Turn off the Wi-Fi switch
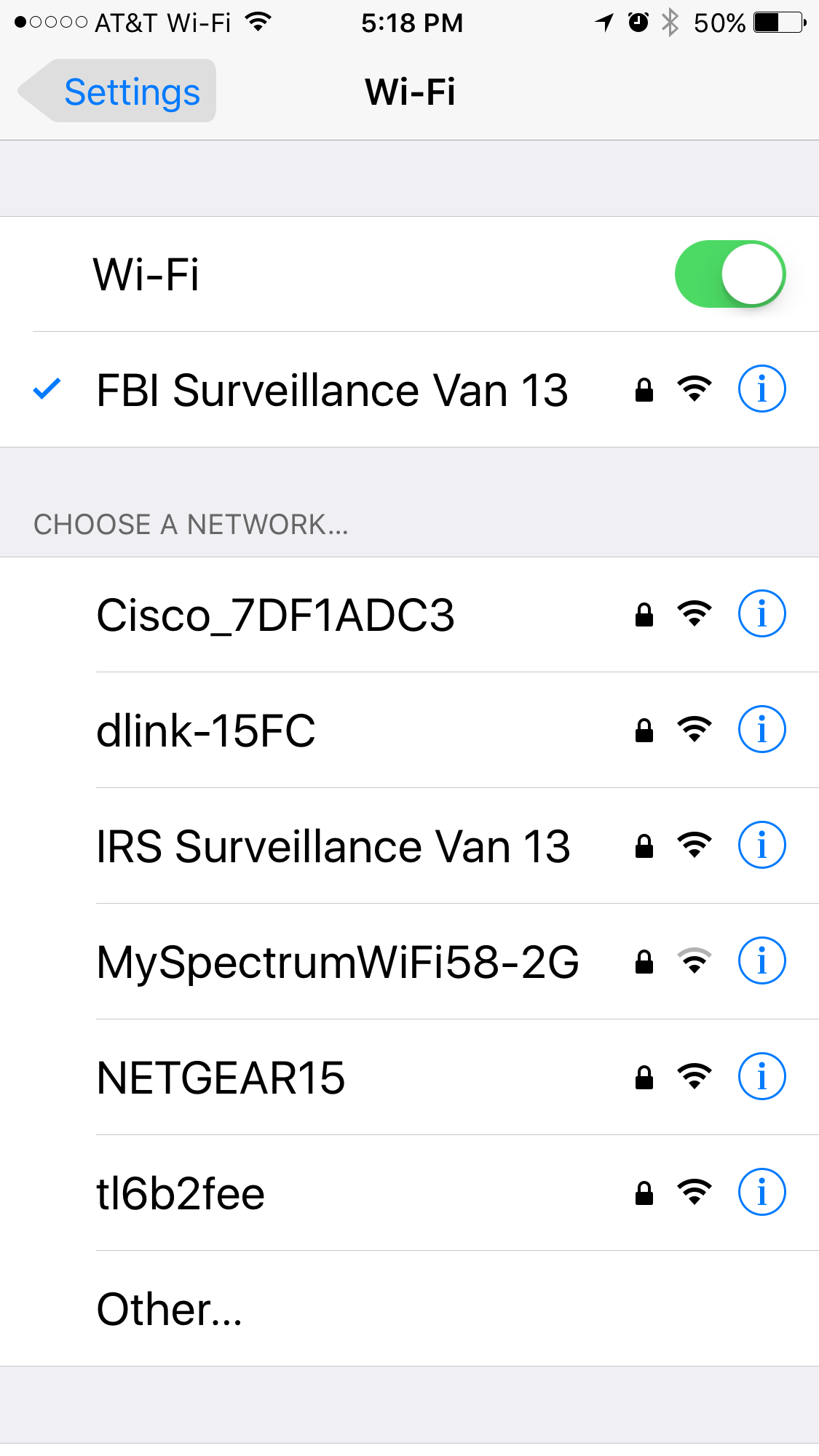 (730, 274)
